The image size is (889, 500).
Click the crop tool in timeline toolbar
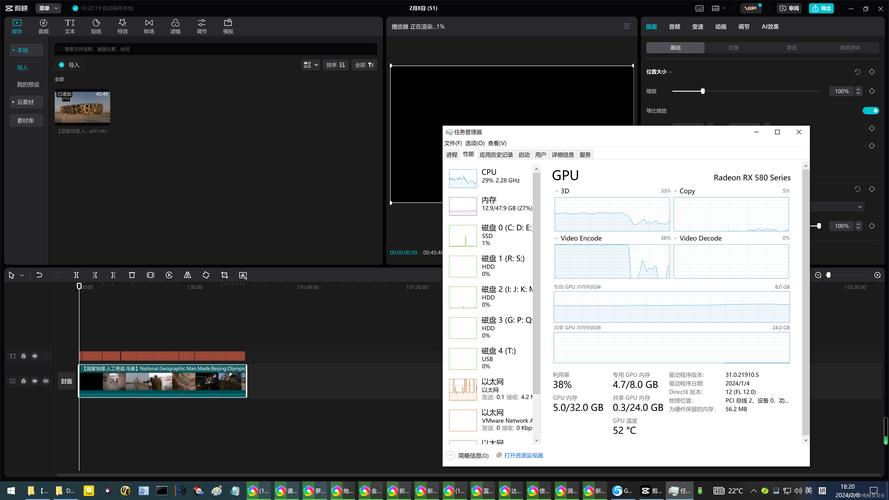[x=224, y=275]
